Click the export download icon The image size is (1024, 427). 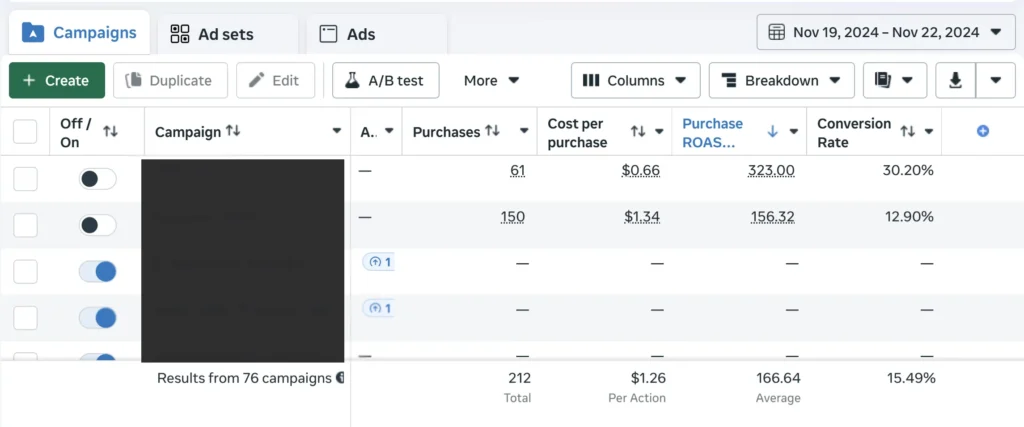(x=955, y=80)
